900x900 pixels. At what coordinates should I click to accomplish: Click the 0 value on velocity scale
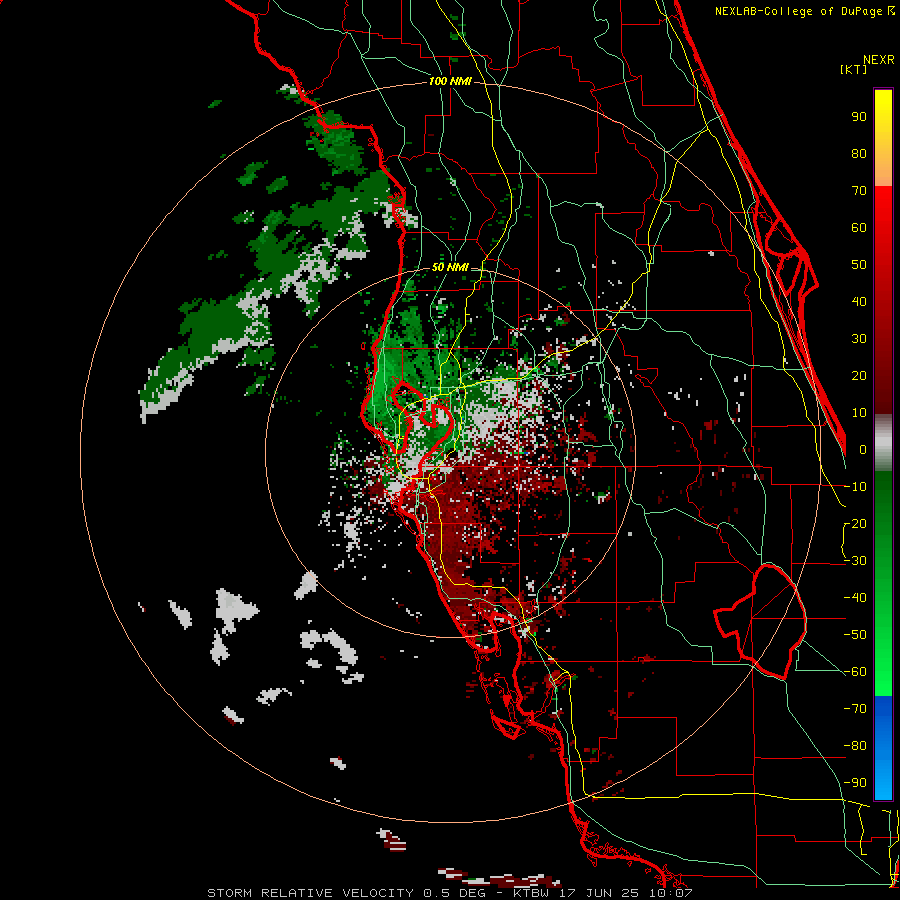pos(863,450)
